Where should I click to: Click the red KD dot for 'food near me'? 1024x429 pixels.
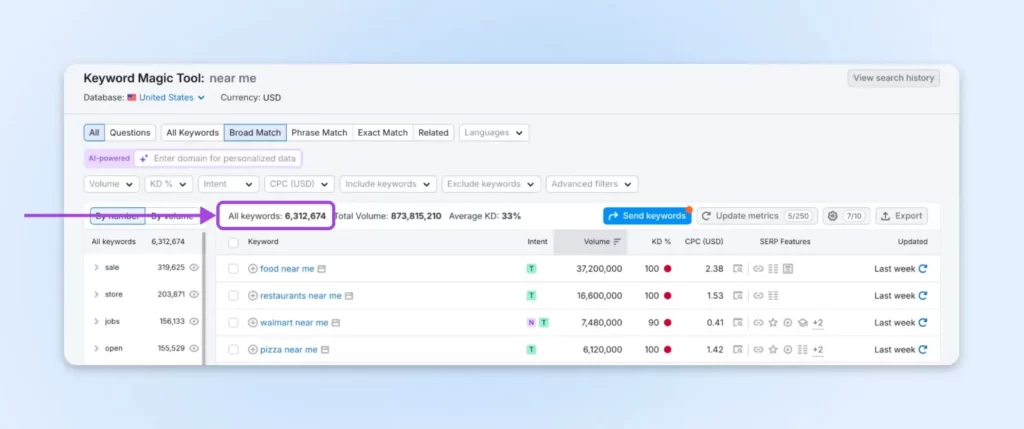tap(667, 268)
